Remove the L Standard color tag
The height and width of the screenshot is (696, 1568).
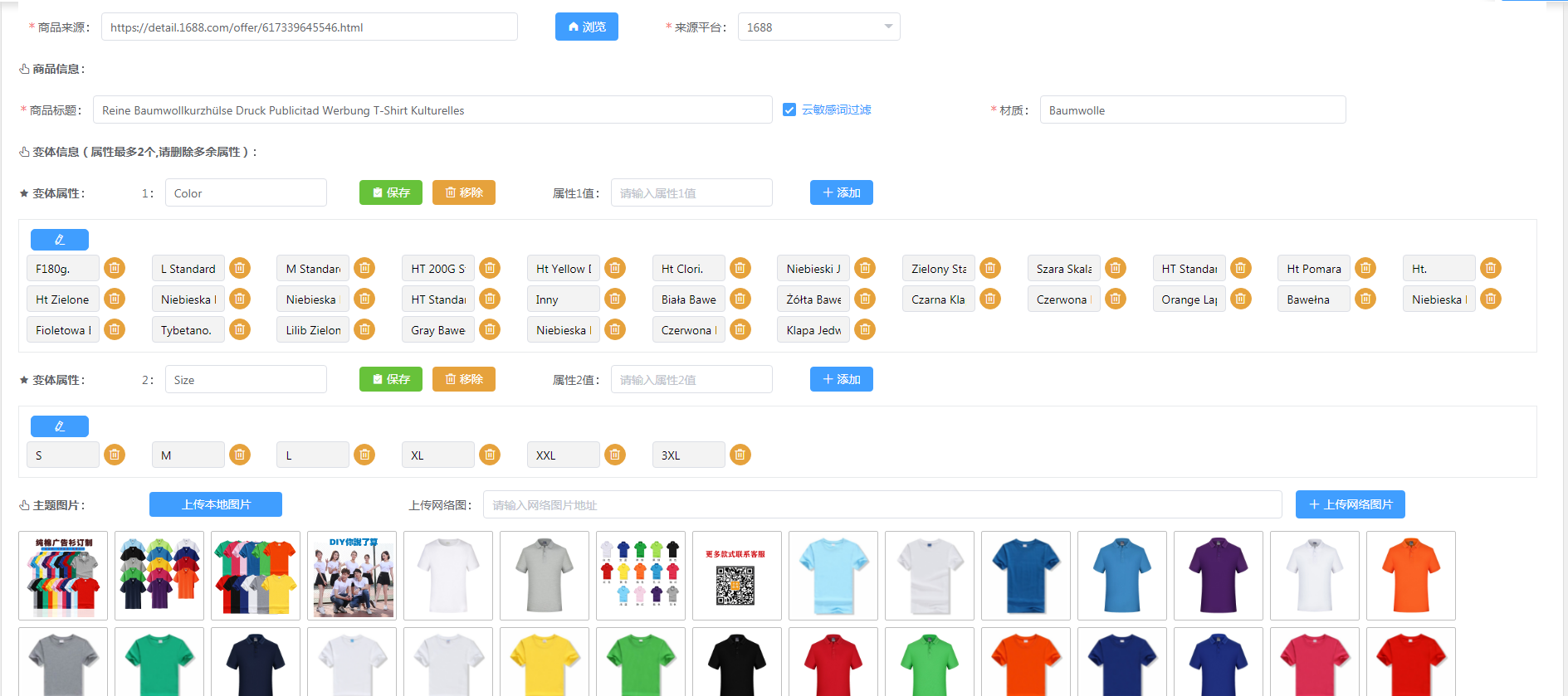click(x=240, y=268)
